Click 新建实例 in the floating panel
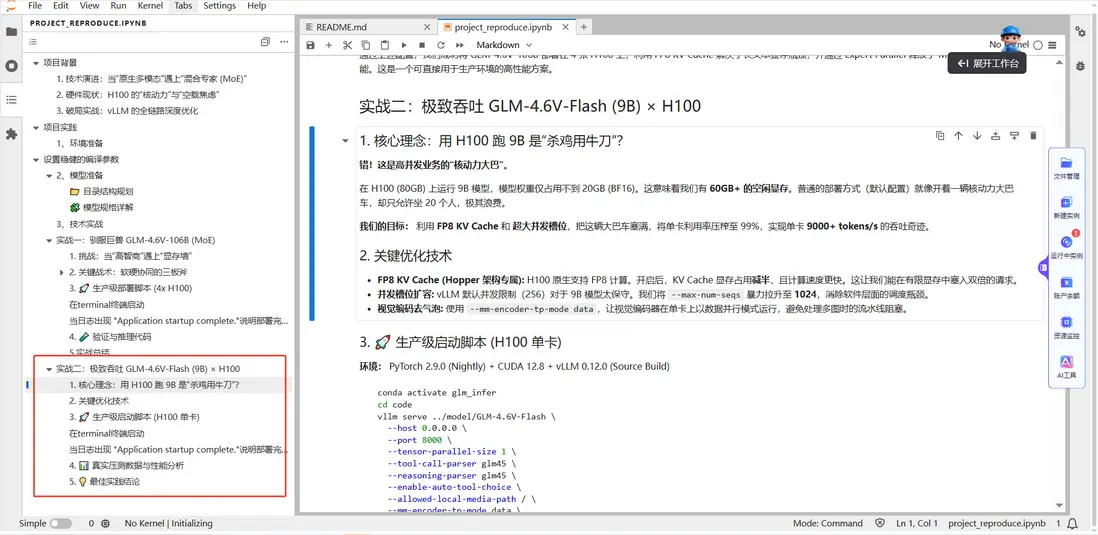This screenshot has width=1098, height=535. (1066, 207)
